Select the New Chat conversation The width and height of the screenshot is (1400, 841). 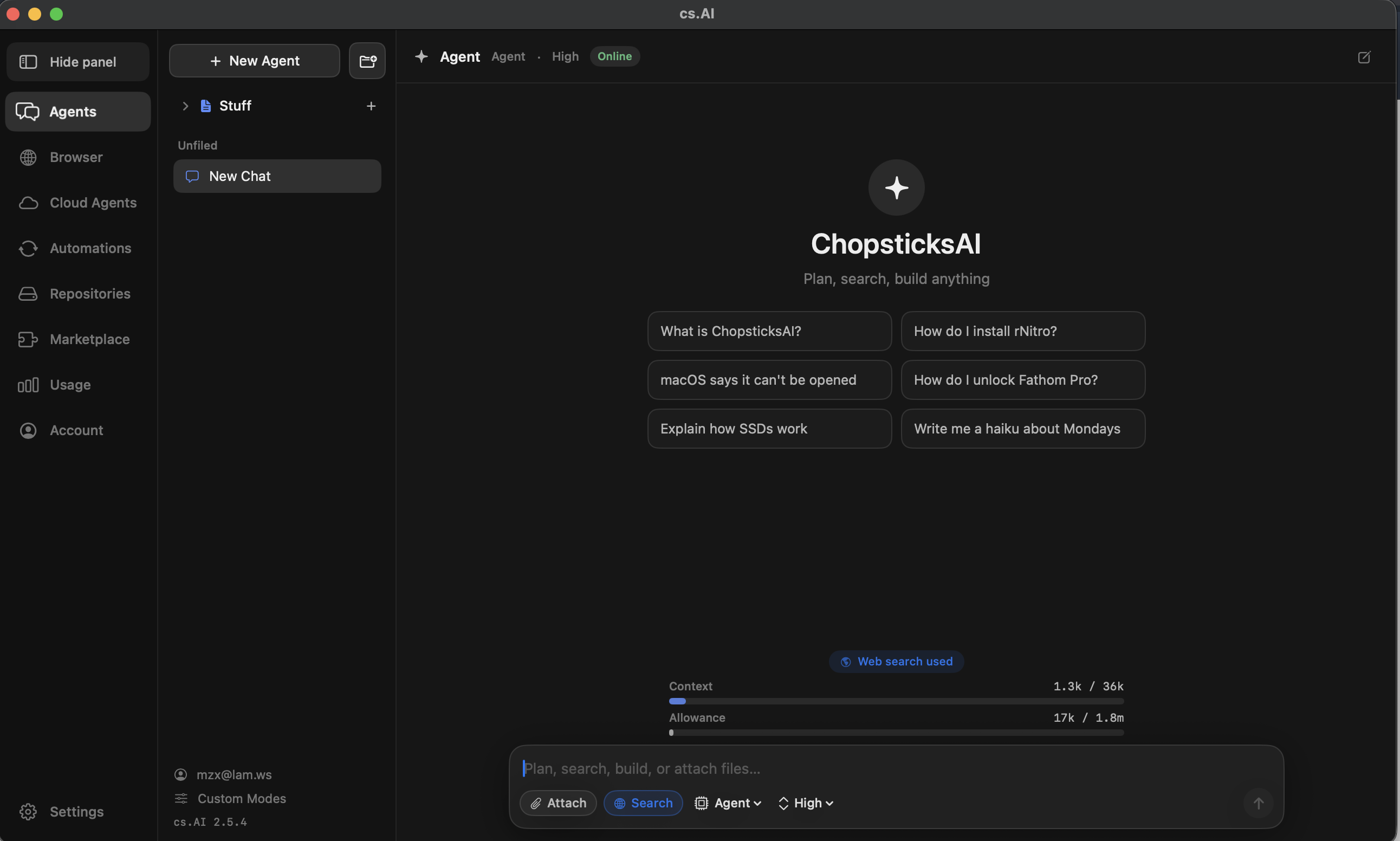pos(277,176)
